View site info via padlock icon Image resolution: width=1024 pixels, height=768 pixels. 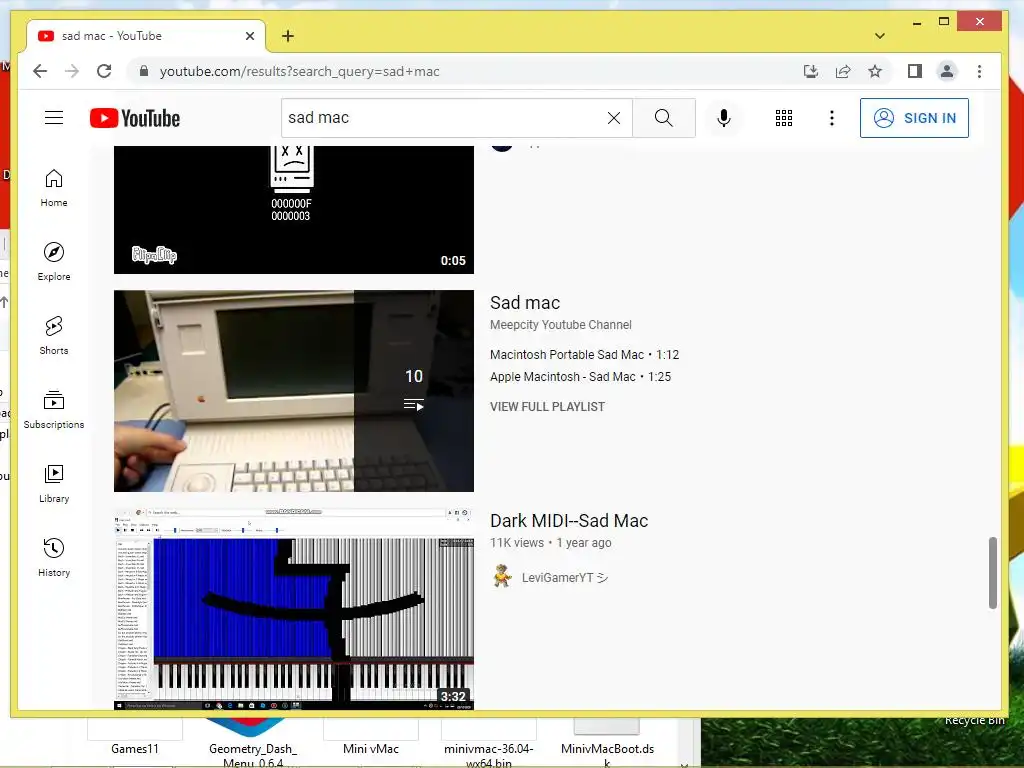tap(144, 71)
